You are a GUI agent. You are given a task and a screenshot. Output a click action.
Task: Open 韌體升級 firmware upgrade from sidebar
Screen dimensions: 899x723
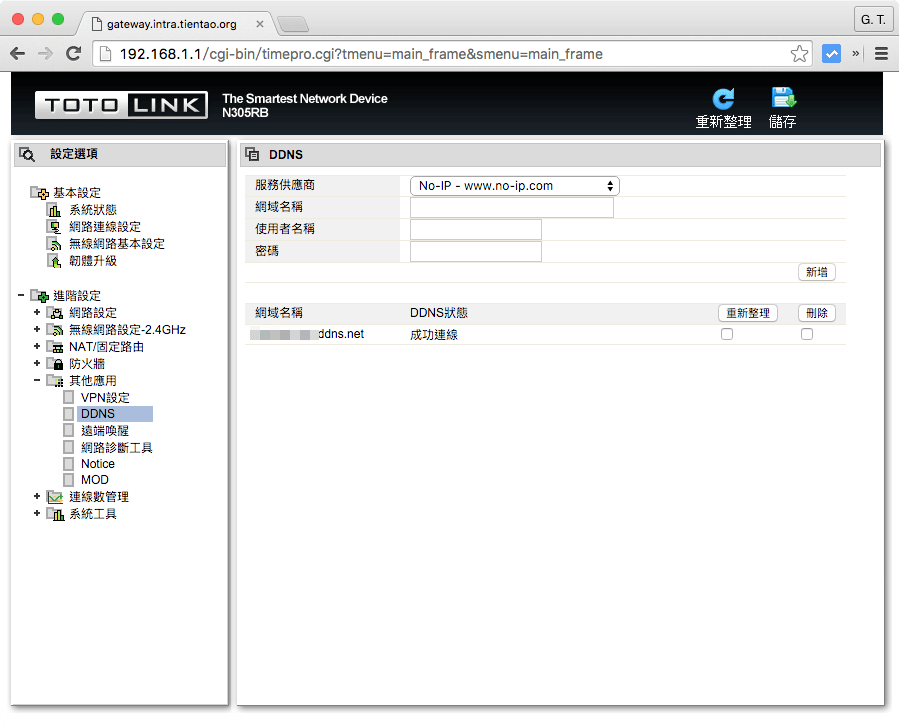[x=96, y=260]
